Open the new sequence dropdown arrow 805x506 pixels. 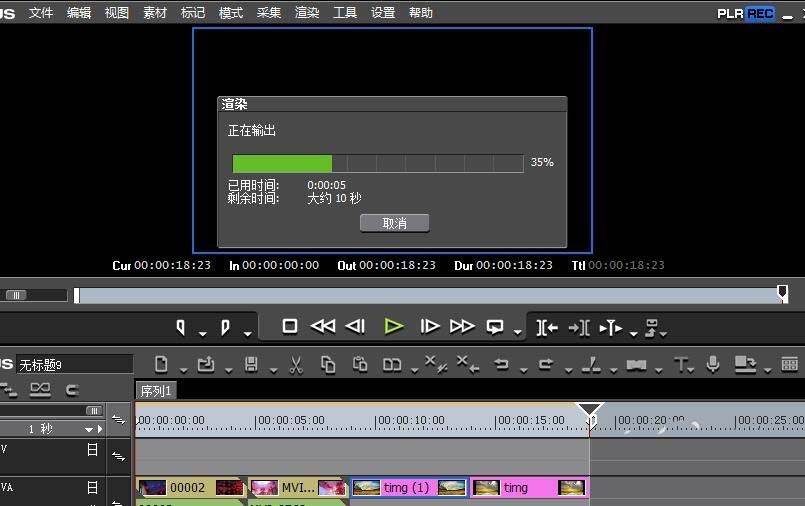[183, 370]
